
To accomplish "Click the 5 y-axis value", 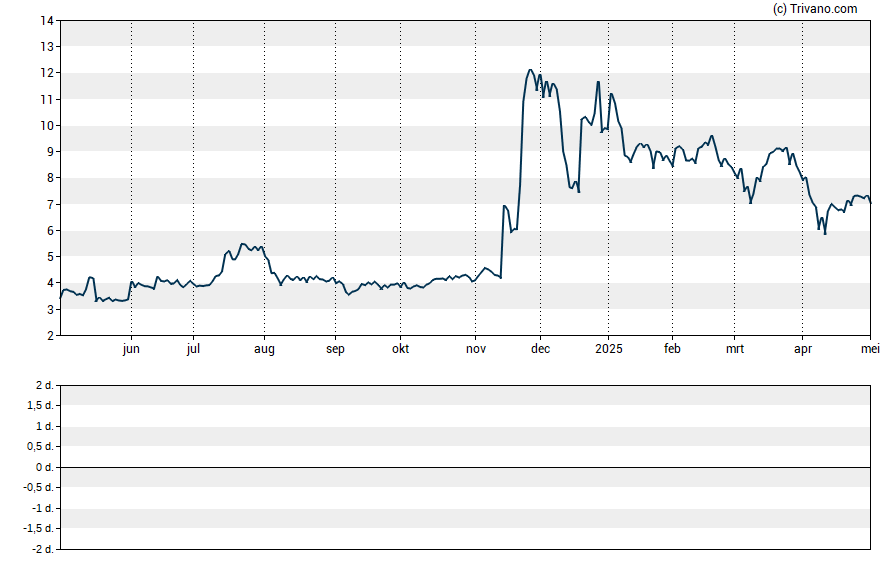I will click(50, 257).
